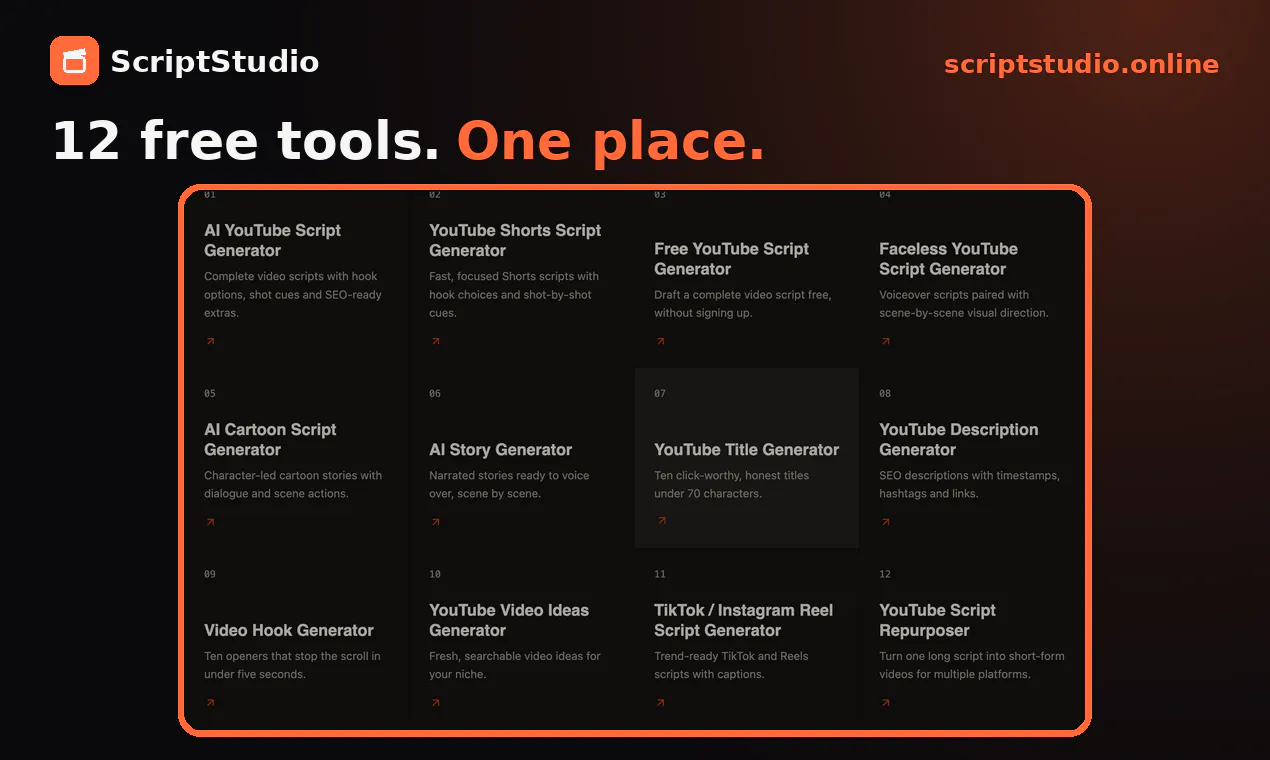Image resolution: width=1270 pixels, height=760 pixels.
Task: Click the text 'SEO descriptions with timestamps'
Action: coord(969,476)
